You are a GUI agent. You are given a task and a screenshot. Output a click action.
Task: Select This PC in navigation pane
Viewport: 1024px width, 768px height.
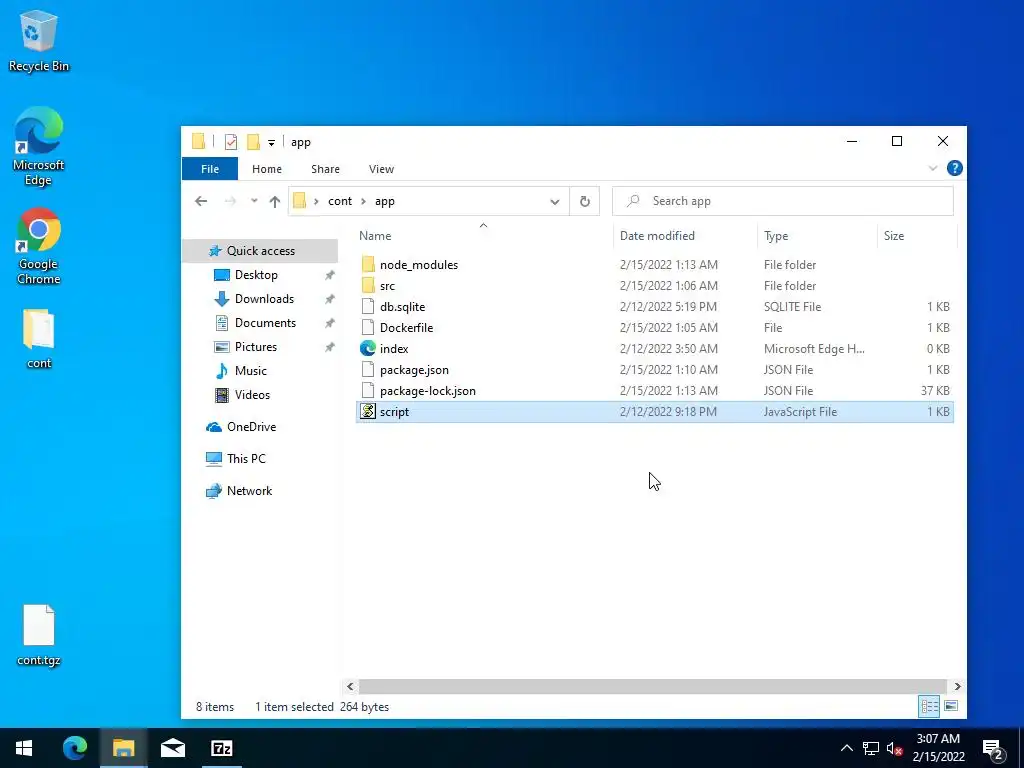[x=246, y=459]
